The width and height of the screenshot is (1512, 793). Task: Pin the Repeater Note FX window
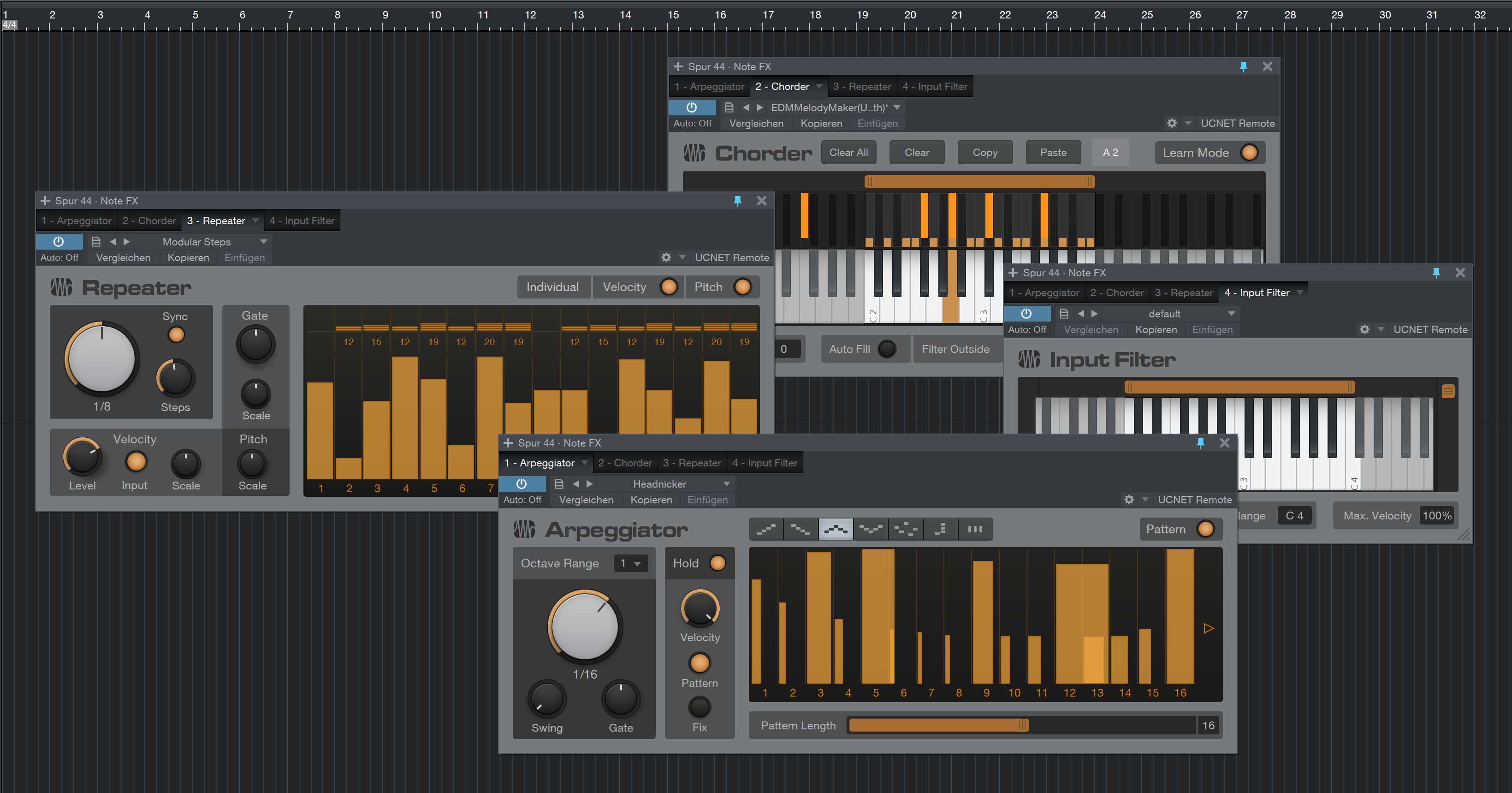(738, 201)
